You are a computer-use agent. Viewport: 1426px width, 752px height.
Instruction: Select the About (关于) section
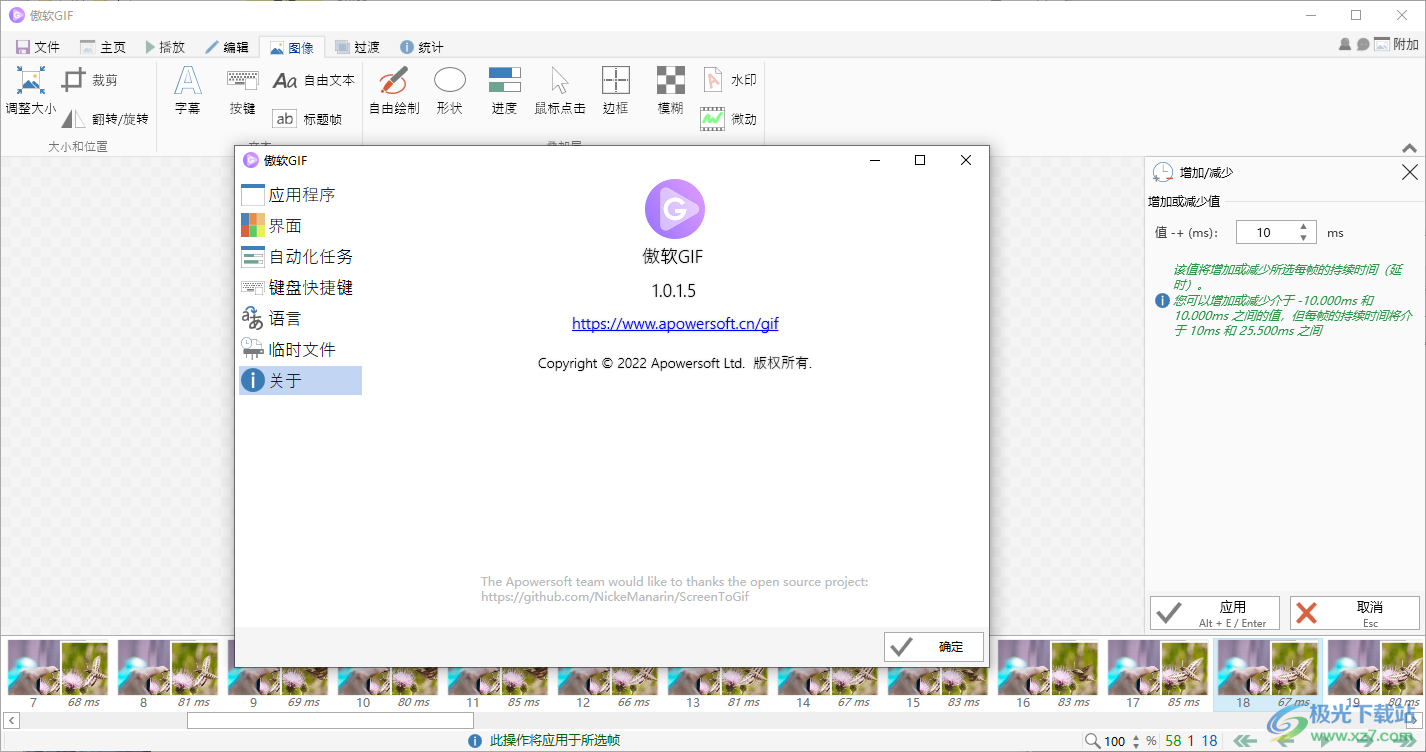click(300, 381)
